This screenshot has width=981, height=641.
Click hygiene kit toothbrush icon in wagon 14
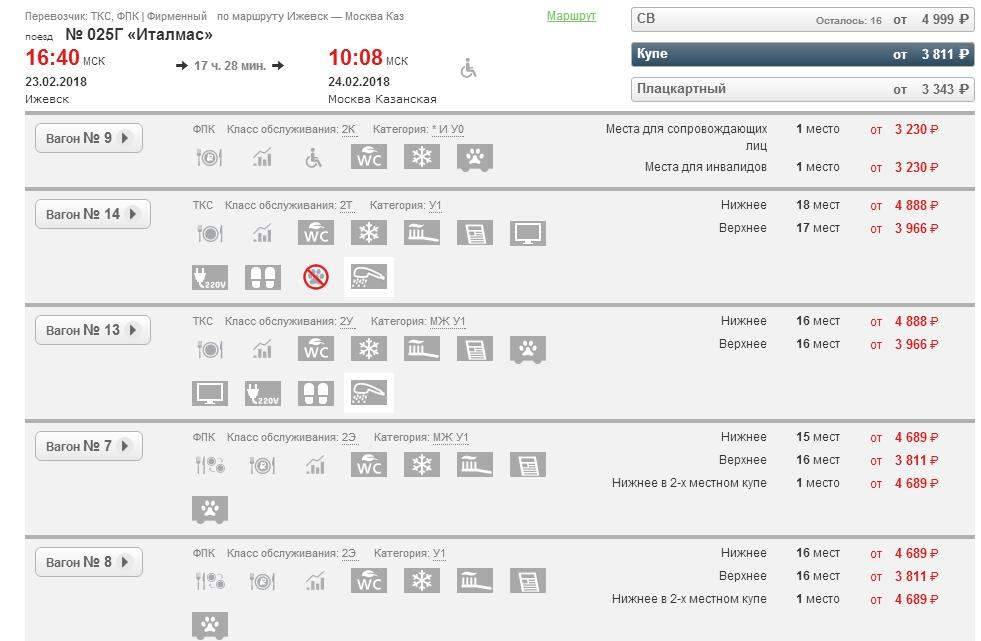(422, 233)
